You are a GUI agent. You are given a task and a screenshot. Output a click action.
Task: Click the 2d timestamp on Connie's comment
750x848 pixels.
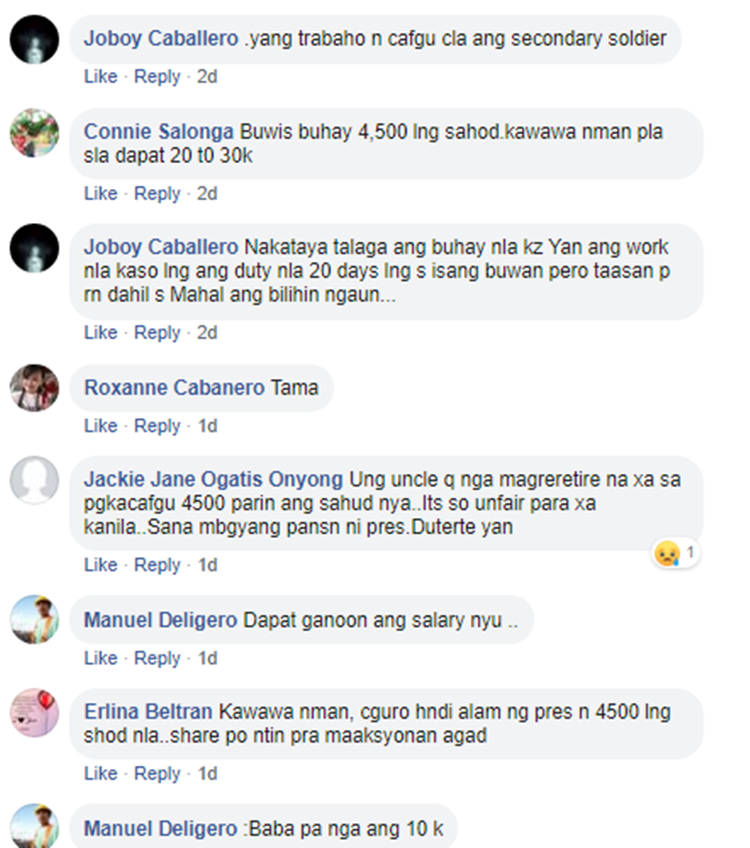[207, 193]
